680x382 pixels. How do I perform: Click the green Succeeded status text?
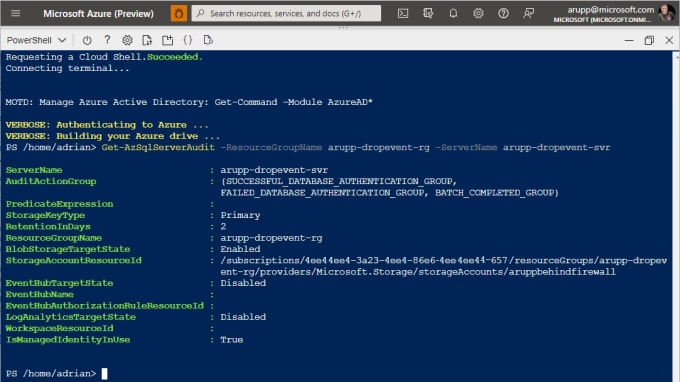(175, 57)
